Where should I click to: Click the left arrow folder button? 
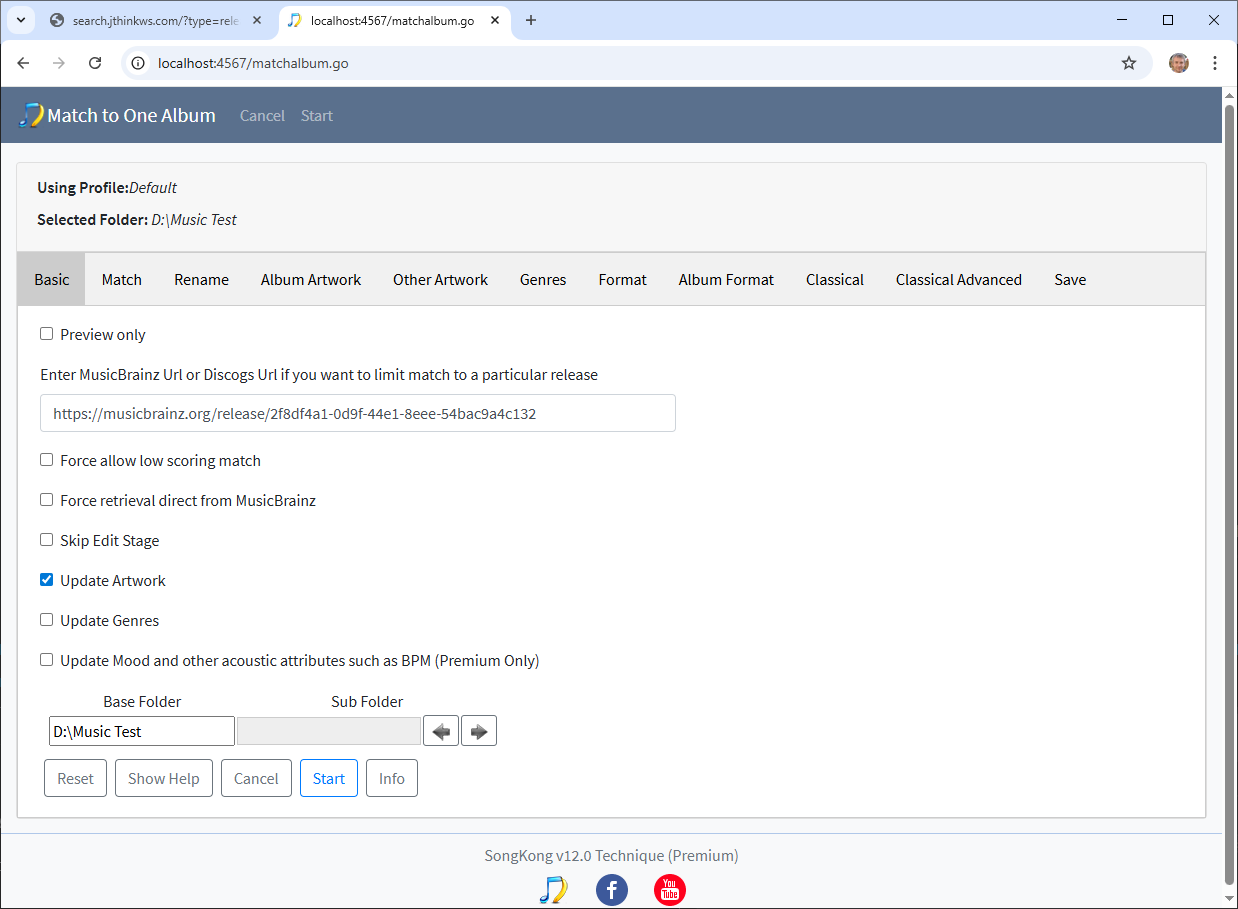pos(441,731)
